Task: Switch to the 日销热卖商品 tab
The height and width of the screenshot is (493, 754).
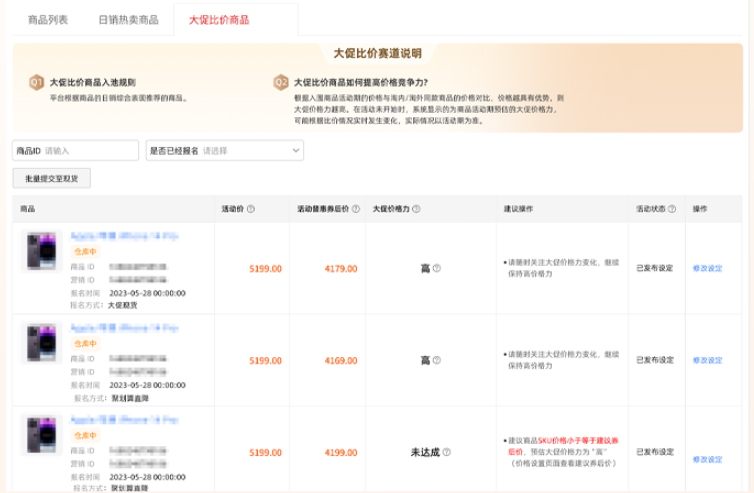Action: tap(128, 20)
